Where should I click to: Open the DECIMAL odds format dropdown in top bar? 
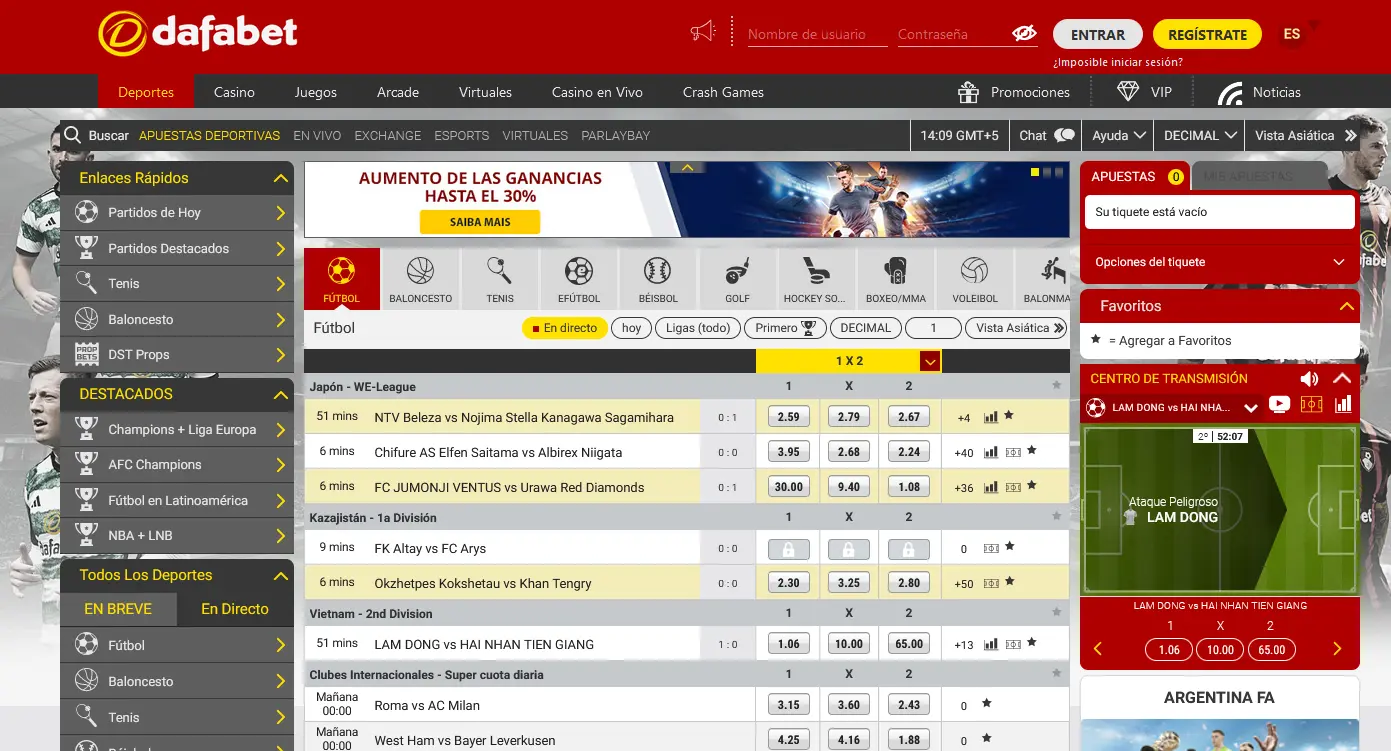[1200, 135]
